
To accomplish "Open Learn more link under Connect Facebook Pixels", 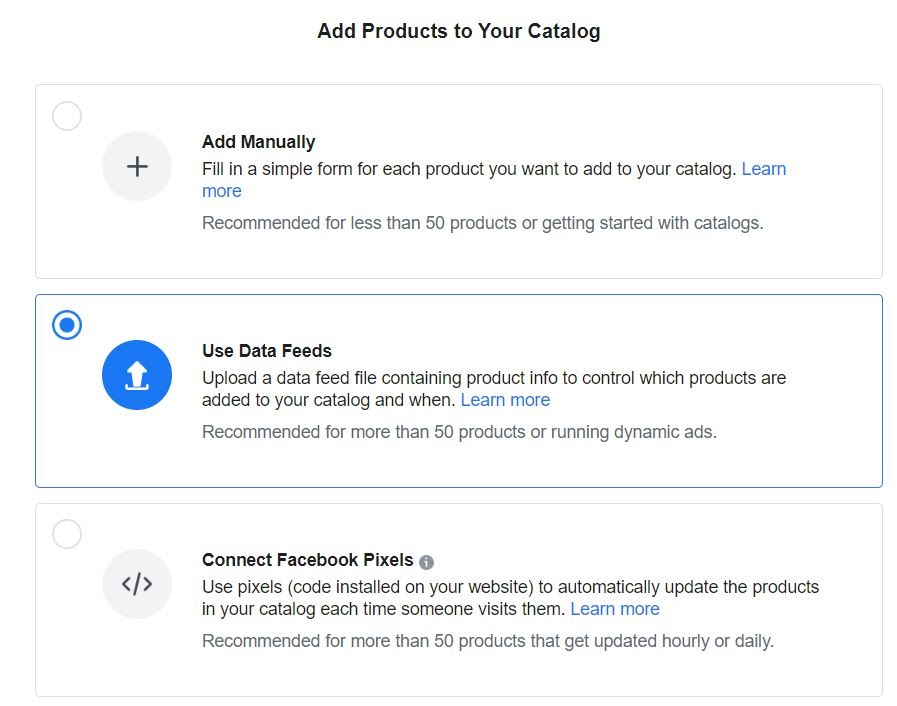I will (615, 609).
